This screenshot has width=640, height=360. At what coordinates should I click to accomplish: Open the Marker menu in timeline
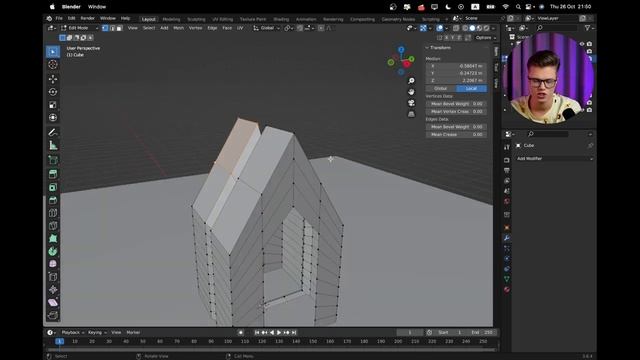[133, 333]
